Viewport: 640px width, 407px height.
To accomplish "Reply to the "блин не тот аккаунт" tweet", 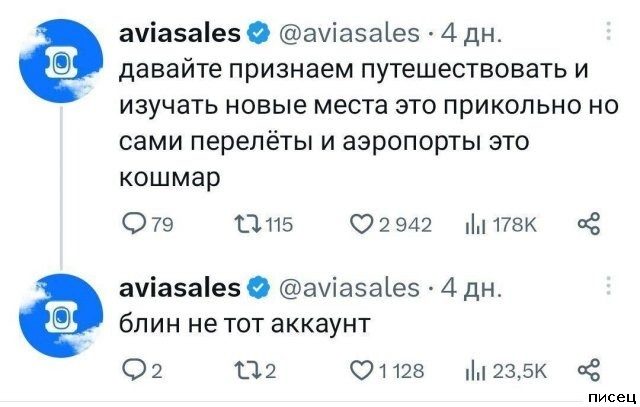I will [x=131, y=373].
